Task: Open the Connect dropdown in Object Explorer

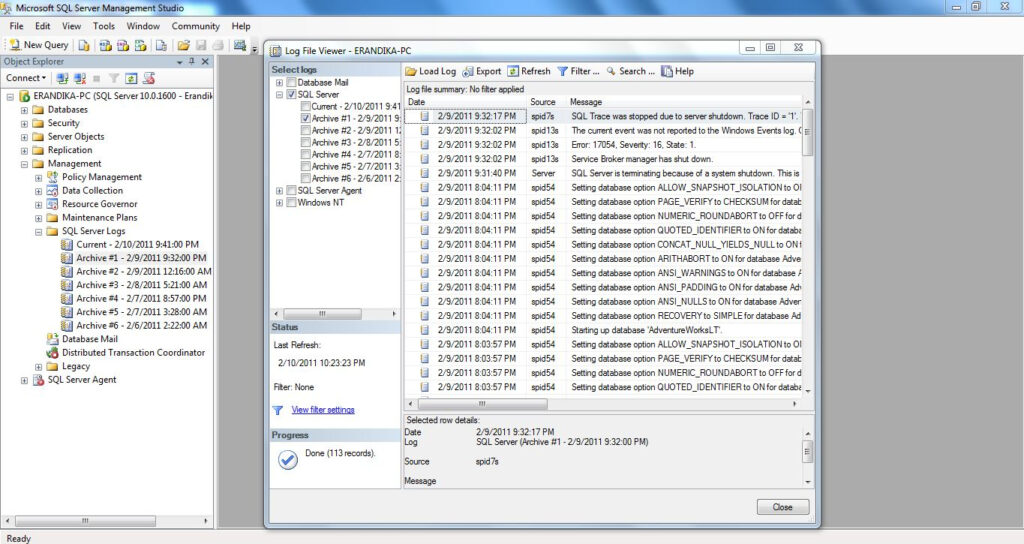Action: coord(26,78)
